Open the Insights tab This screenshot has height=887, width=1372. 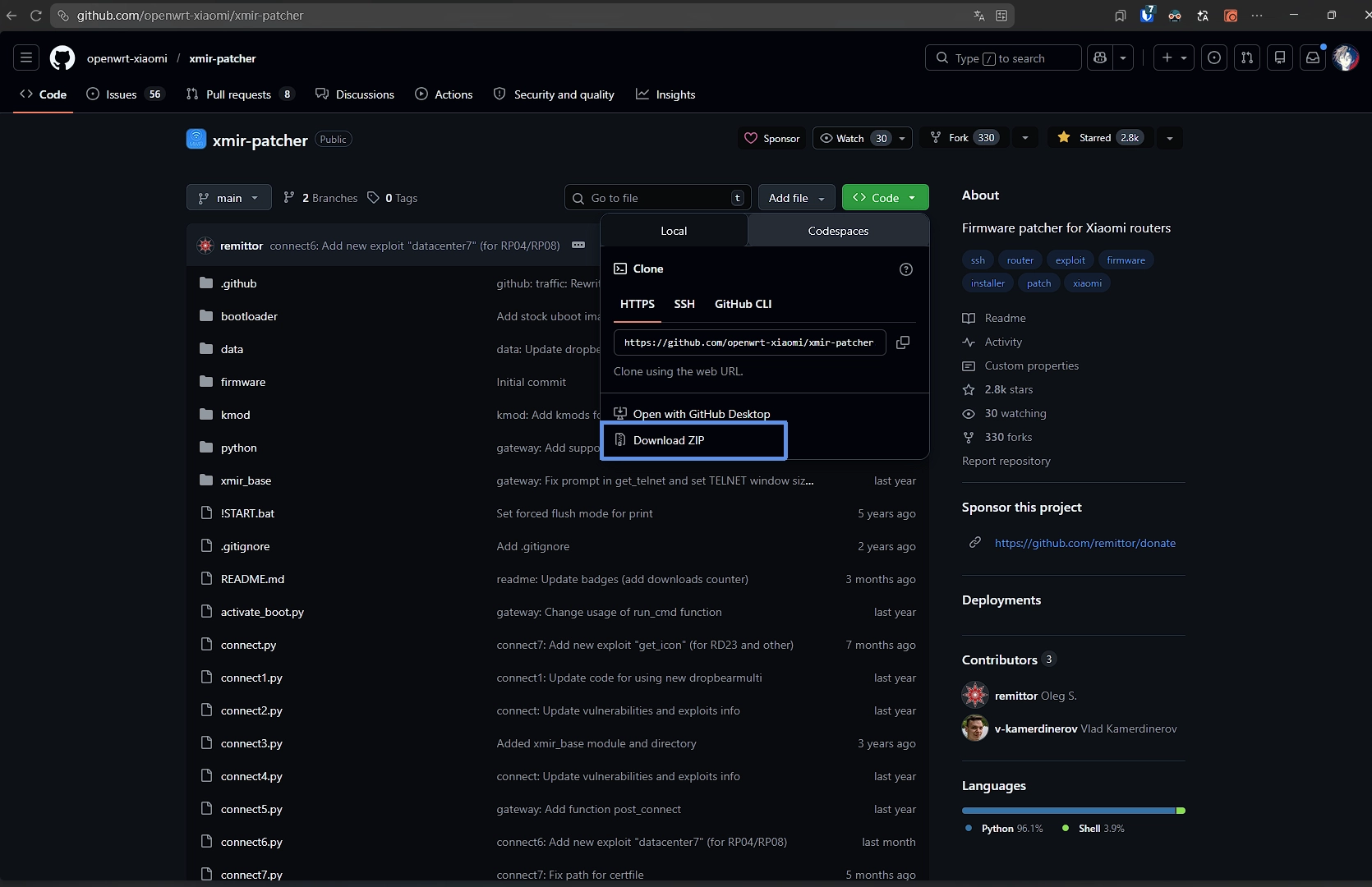point(665,94)
